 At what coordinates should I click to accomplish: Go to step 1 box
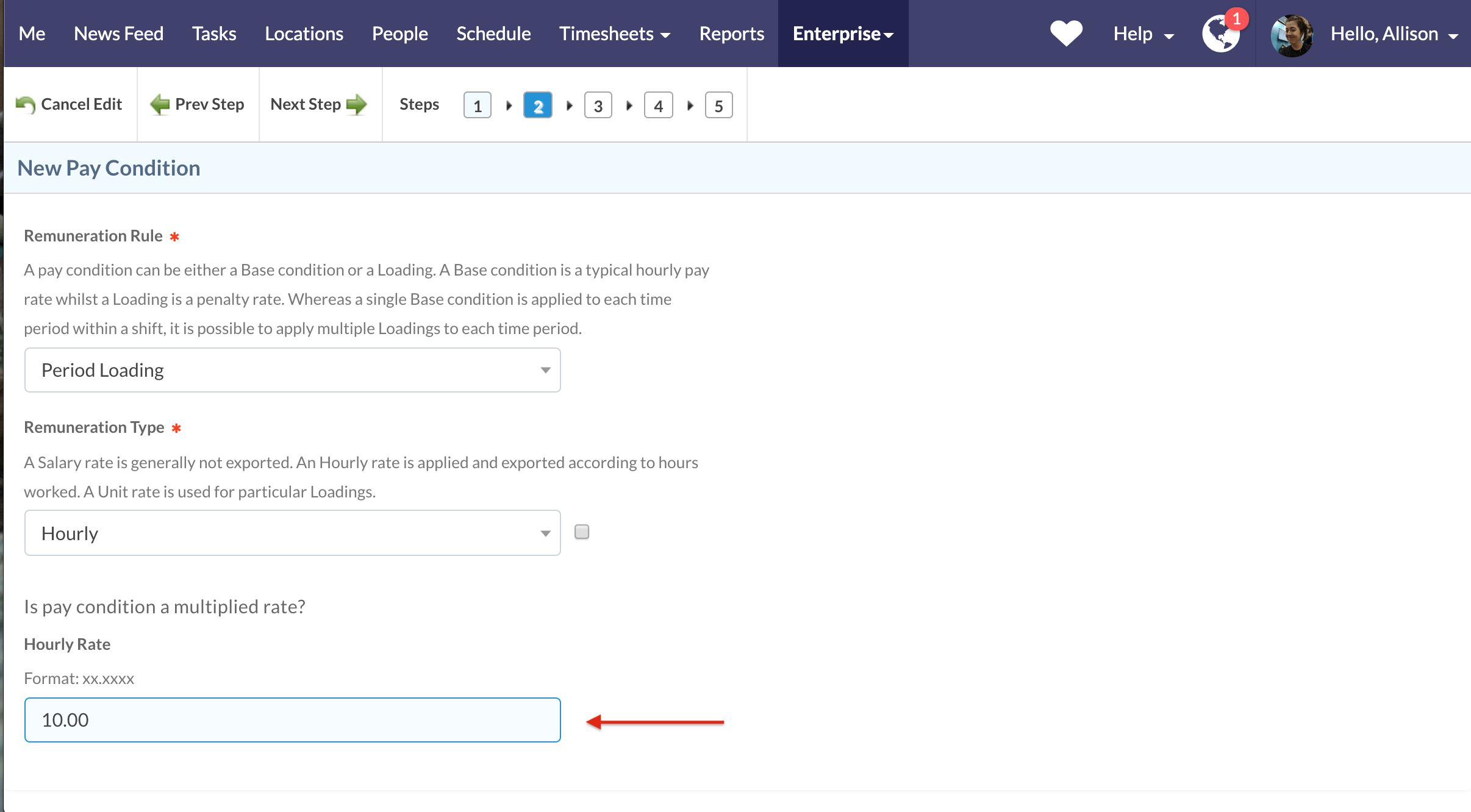(x=477, y=106)
